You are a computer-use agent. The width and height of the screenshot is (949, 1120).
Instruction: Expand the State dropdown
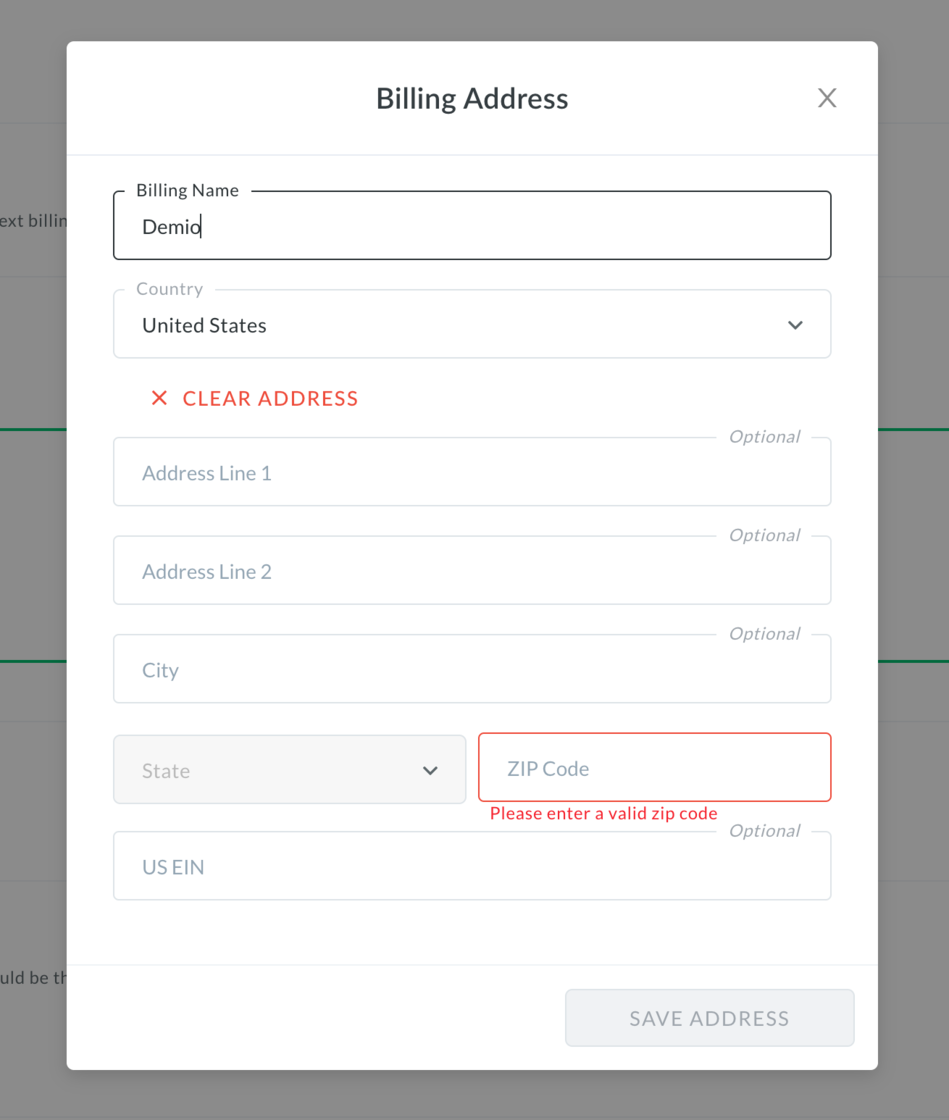click(289, 770)
